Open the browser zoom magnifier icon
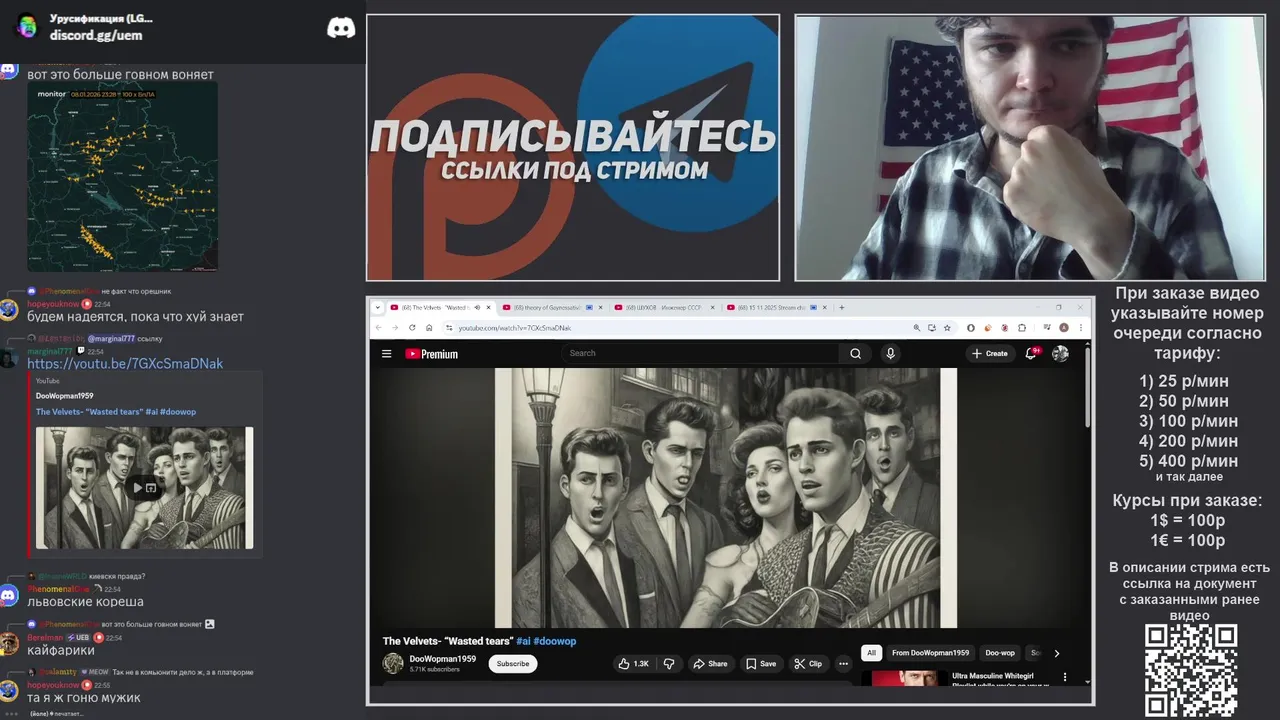 (x=917, y=327)
